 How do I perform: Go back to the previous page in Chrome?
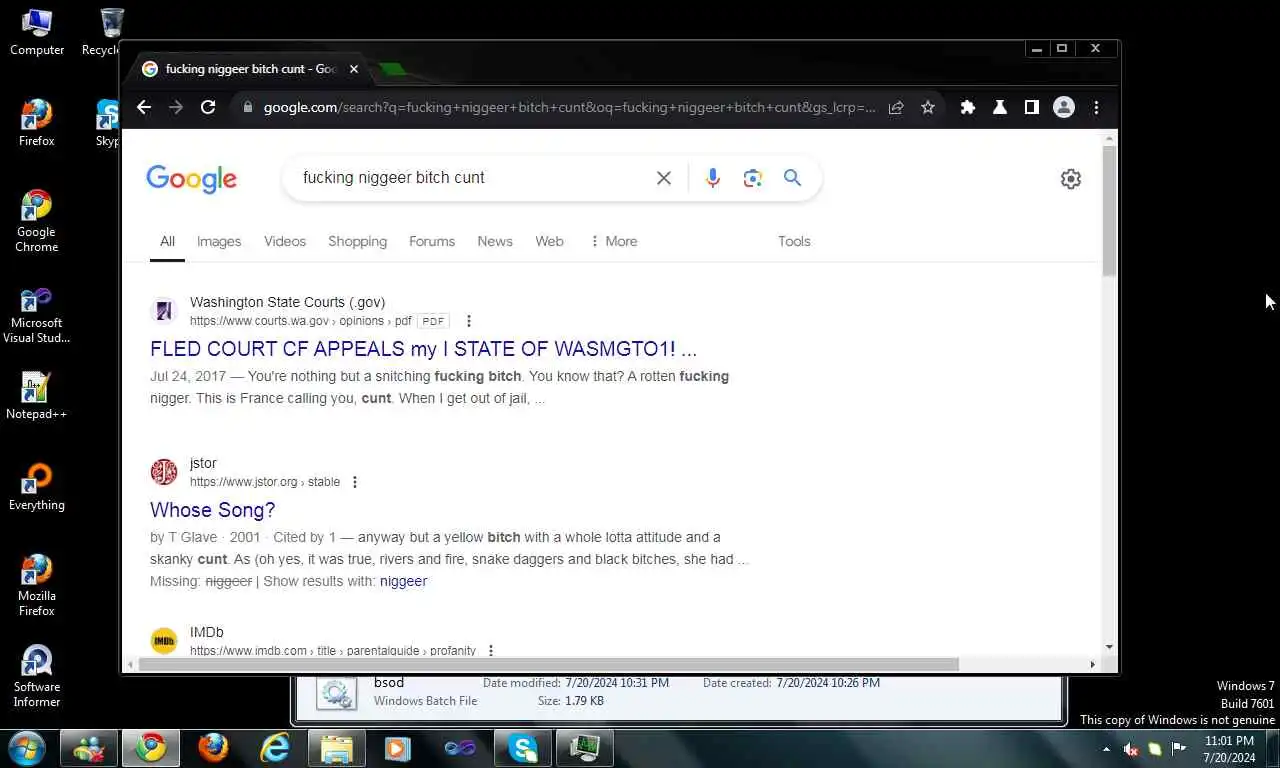pyautogui.click(x=144, y=107)
